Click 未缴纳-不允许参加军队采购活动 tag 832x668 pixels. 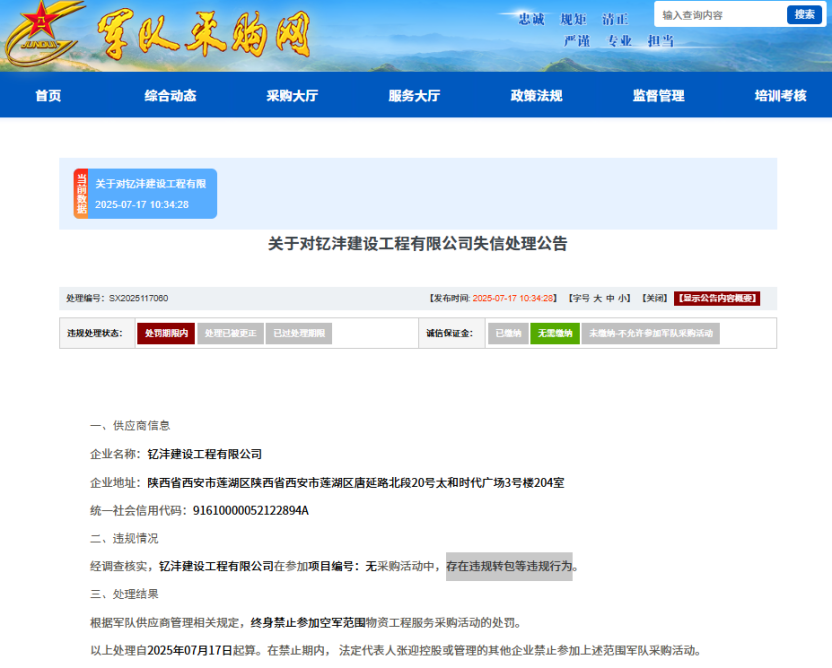coord(651,333)
